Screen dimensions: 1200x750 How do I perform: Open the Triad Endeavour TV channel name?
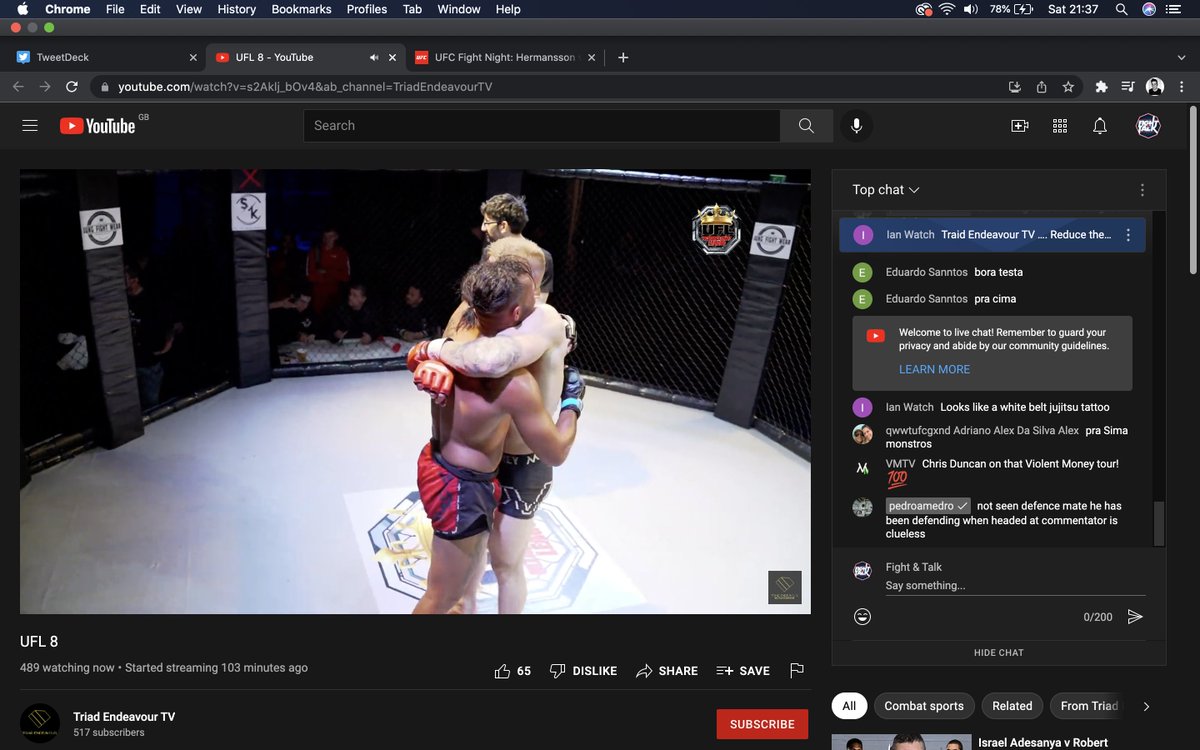coord(124,717)
